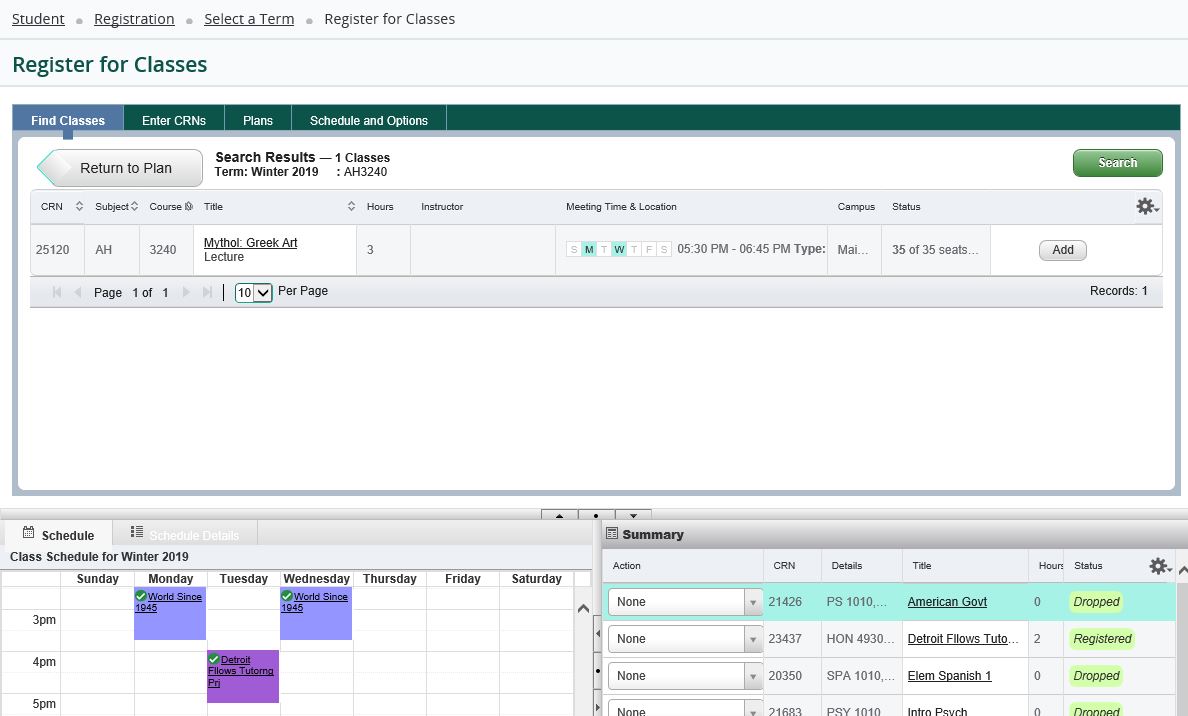Click the Return to Plan button

coord(120,167)
